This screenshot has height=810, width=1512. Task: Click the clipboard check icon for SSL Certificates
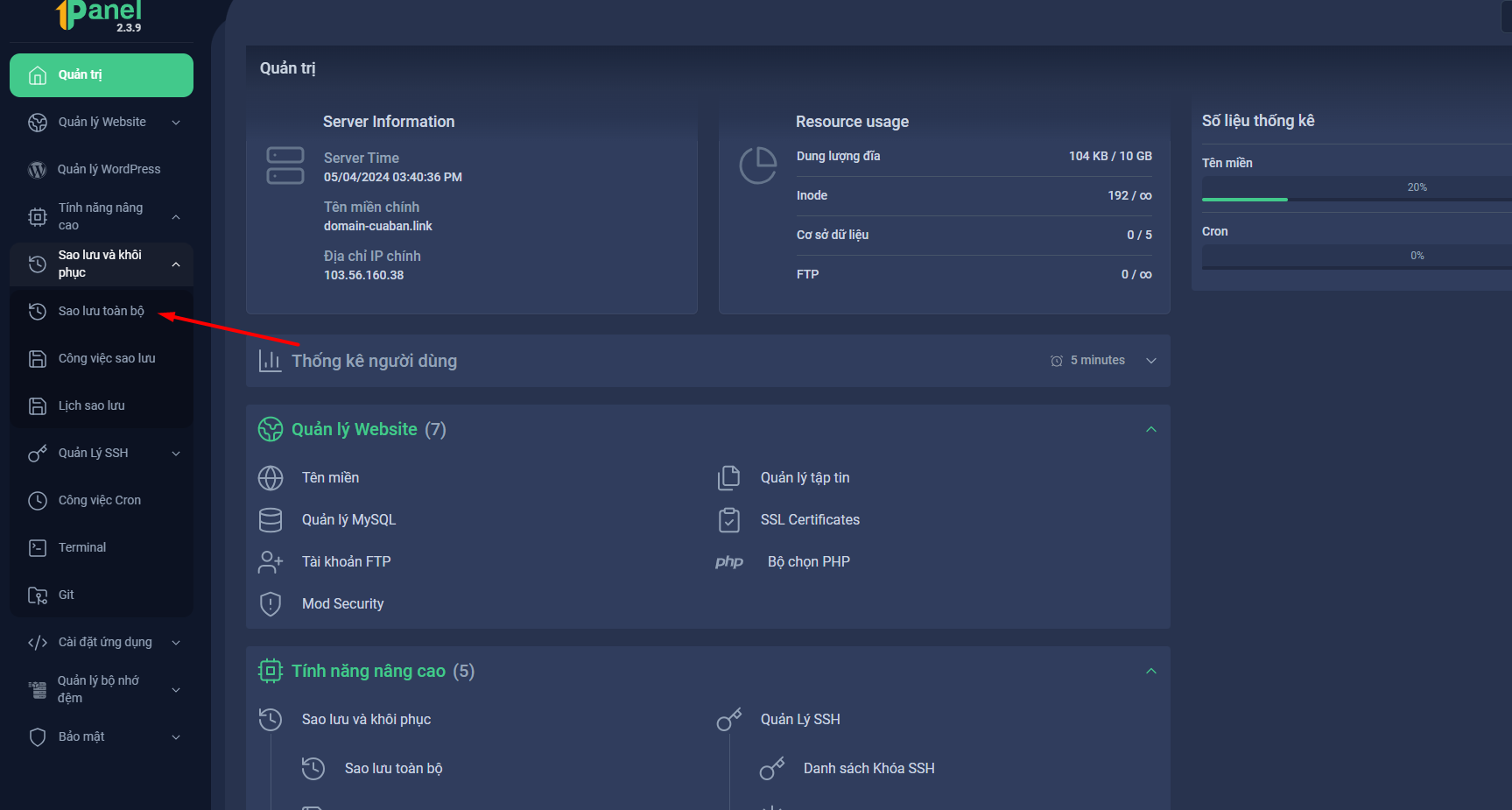(x=729, y=520)
